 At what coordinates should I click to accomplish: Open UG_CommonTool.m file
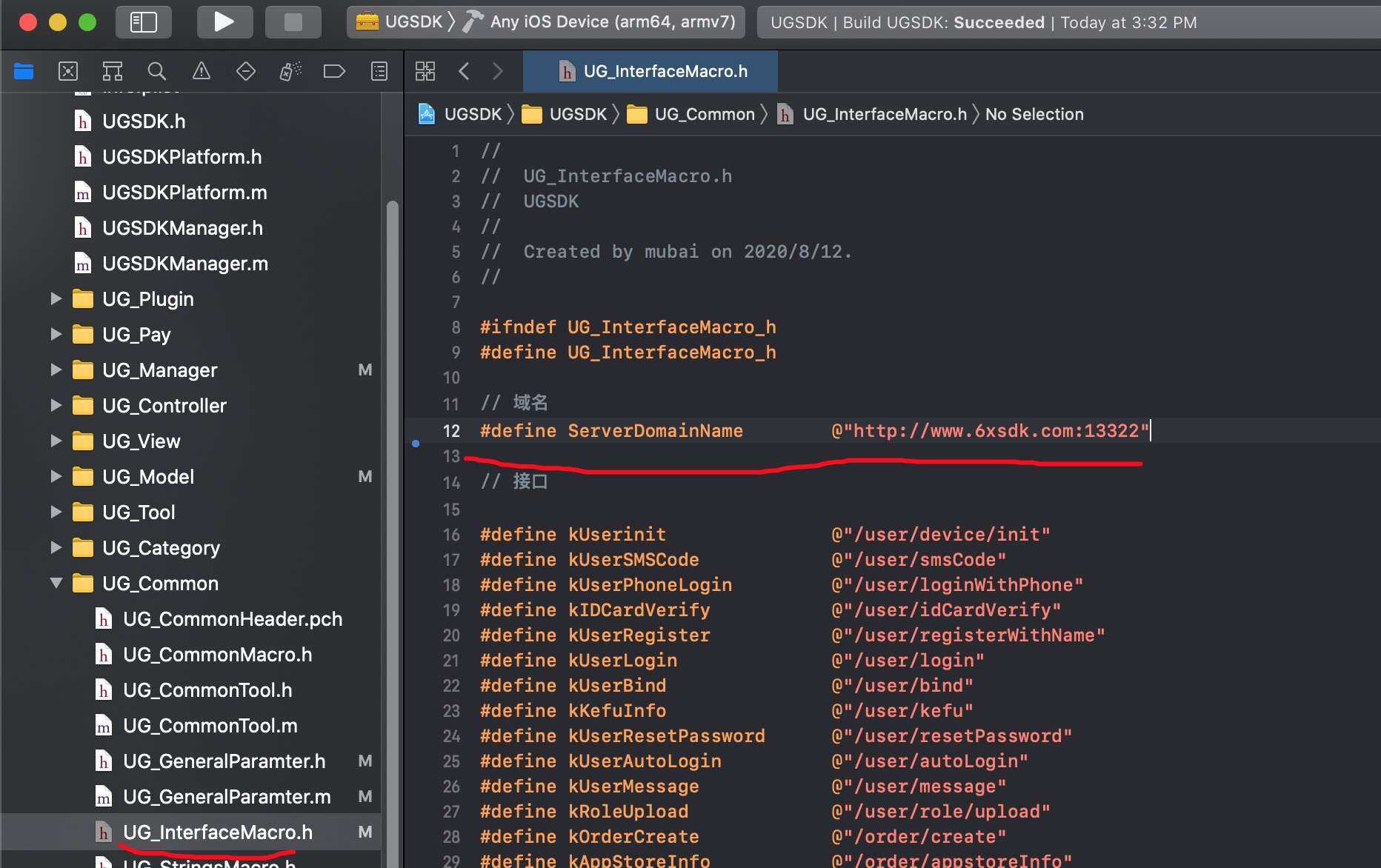210,725
